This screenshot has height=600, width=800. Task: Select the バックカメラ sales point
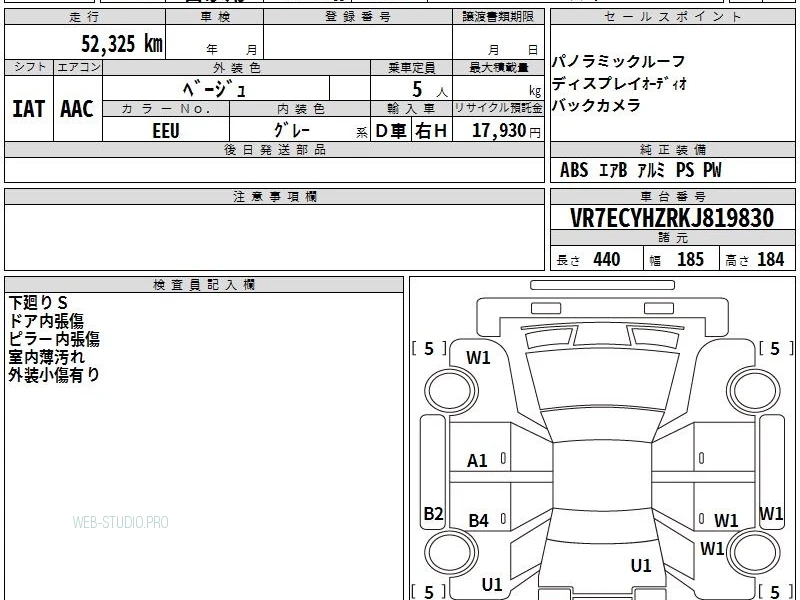(596, 105)
